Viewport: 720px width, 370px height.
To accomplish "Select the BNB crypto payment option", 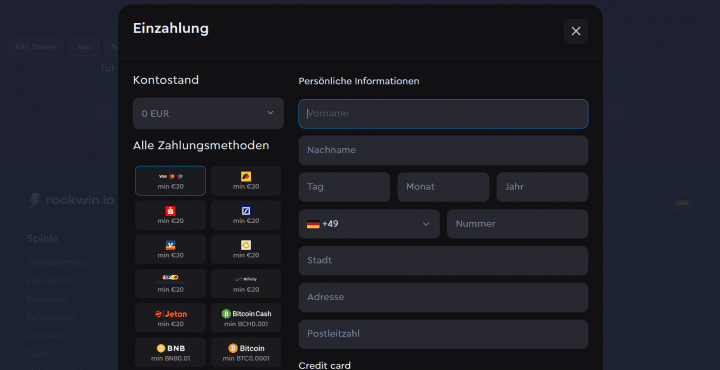I will coord(170,353).
